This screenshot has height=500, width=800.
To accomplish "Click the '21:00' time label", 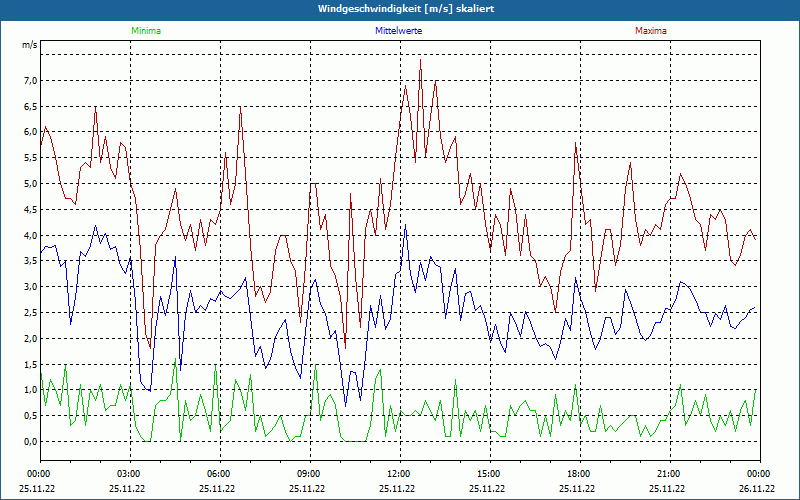I will (667, 474).
